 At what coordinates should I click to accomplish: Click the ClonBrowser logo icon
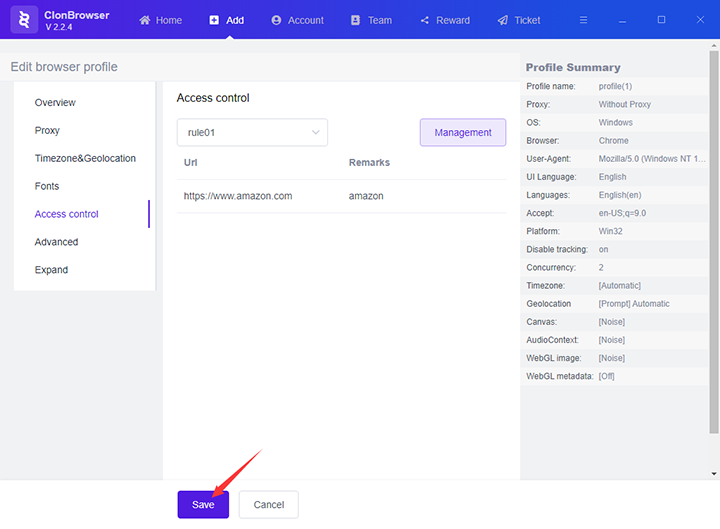point(24,20)
